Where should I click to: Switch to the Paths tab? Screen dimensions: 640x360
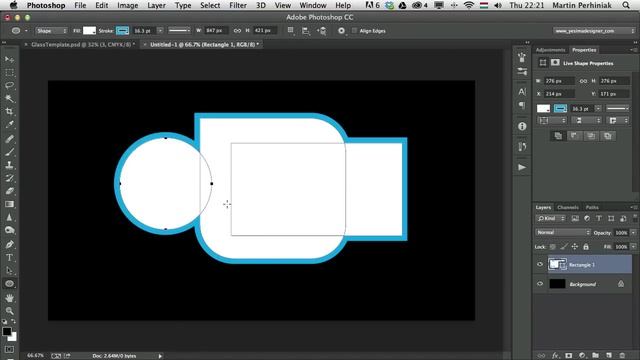click(592, 207)
